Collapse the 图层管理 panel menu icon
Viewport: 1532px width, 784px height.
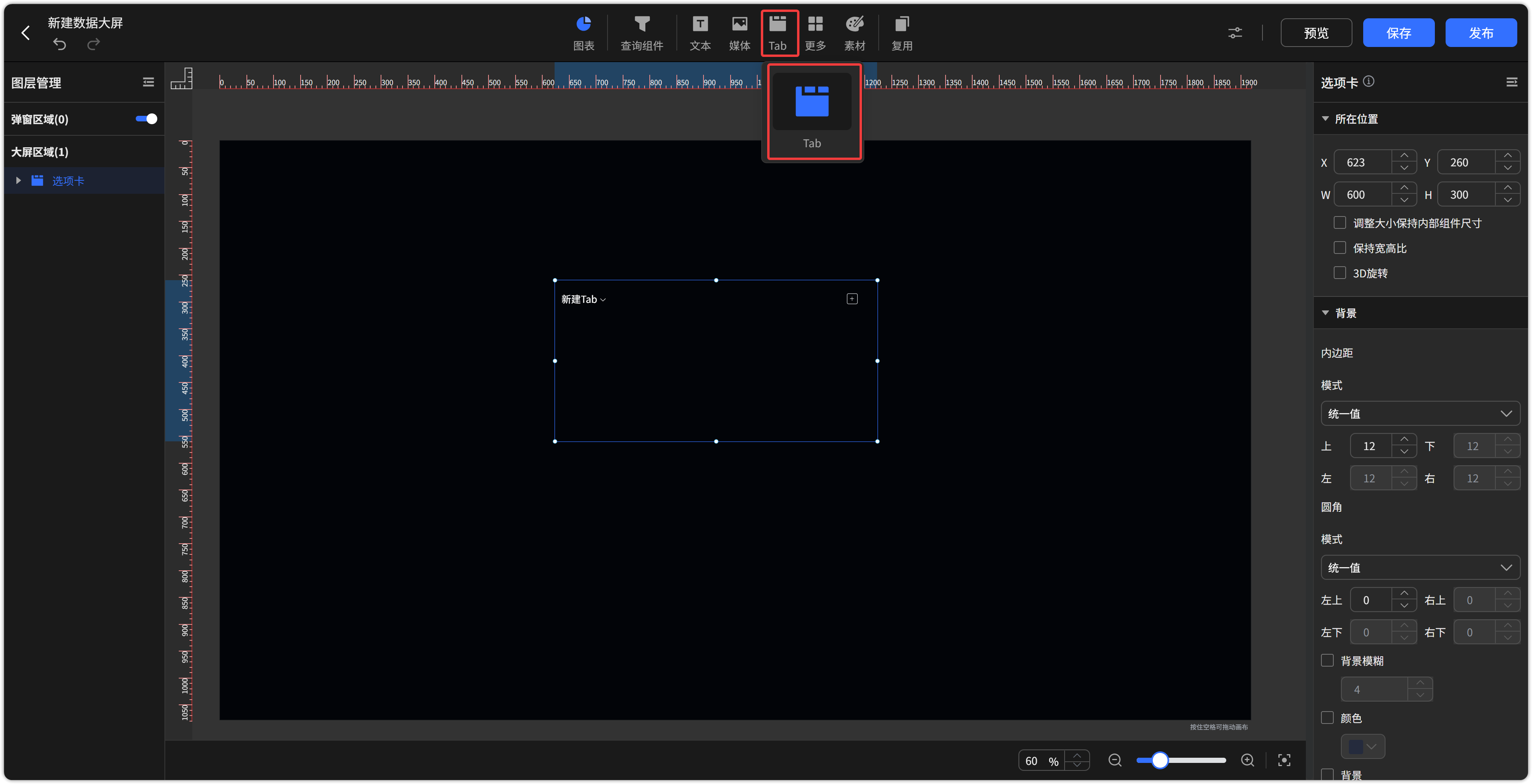coord(148,82)
